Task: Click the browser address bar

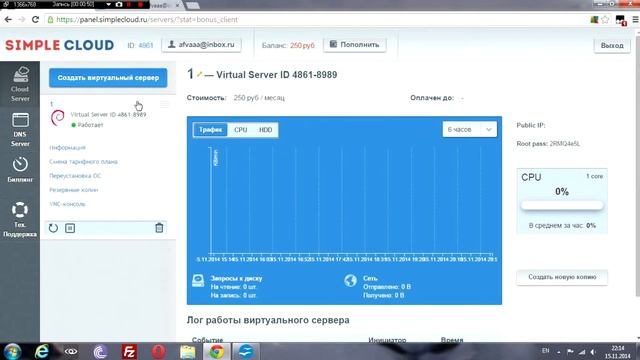Action: (x=318, y=19)
